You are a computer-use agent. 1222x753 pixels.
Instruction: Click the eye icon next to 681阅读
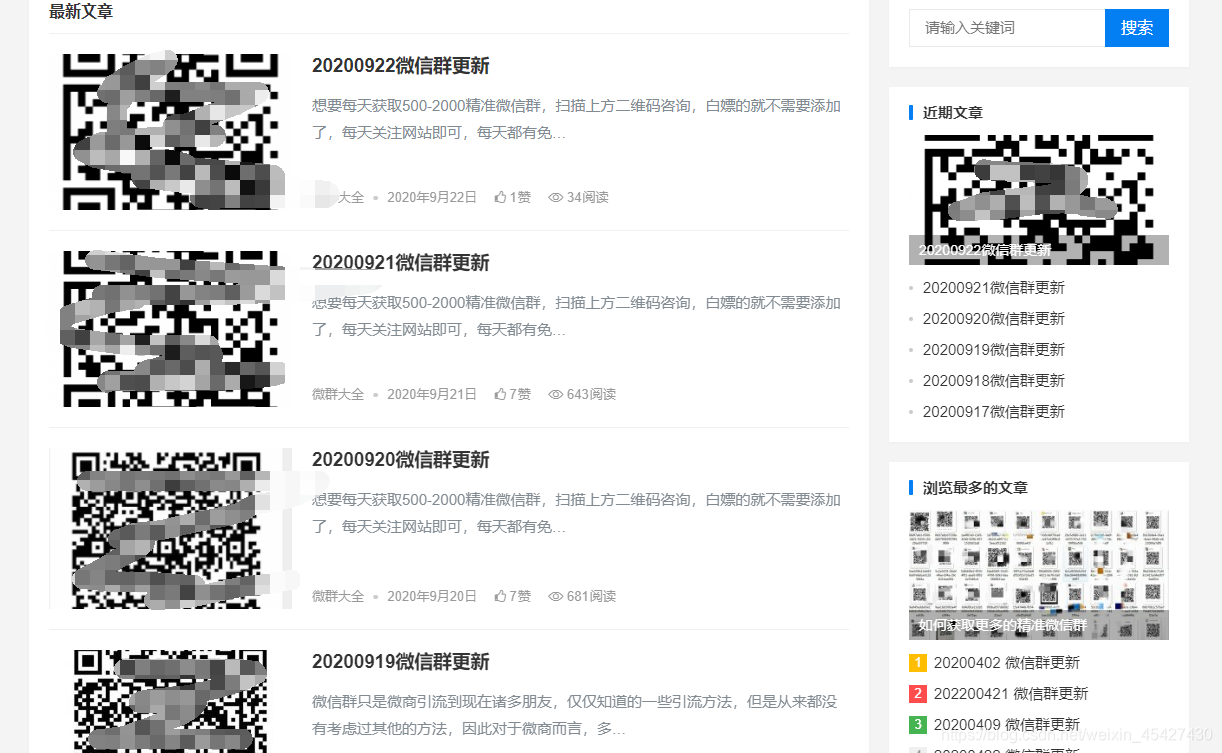pyautogui.click(x=555, y=596)
